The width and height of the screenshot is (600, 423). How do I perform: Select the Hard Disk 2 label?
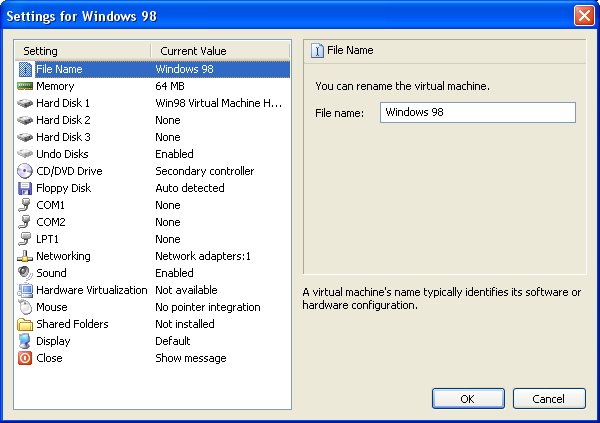pos(63,120)
